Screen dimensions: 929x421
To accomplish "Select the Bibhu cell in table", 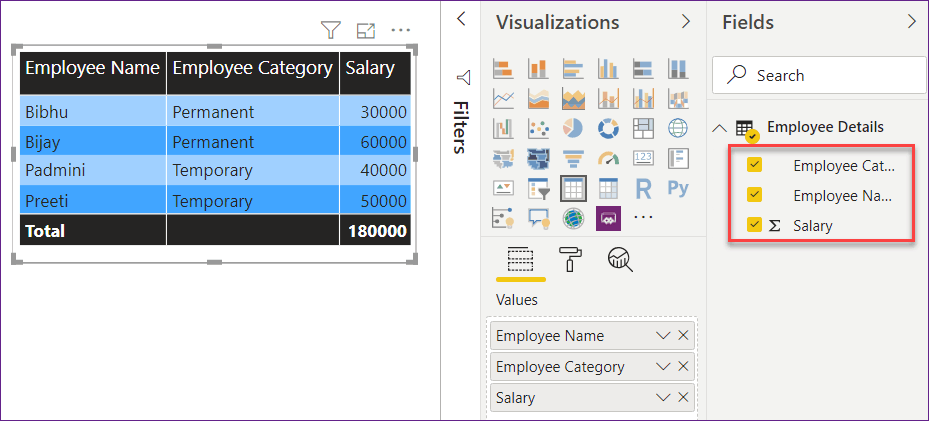I will [x=93, y=112].
